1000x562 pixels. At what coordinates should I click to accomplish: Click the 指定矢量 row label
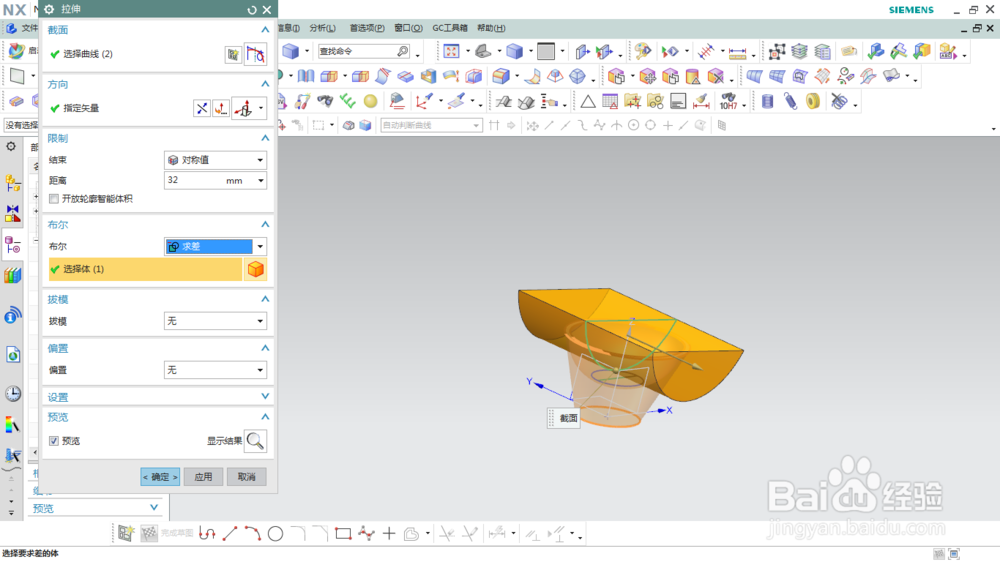[81, 108]
